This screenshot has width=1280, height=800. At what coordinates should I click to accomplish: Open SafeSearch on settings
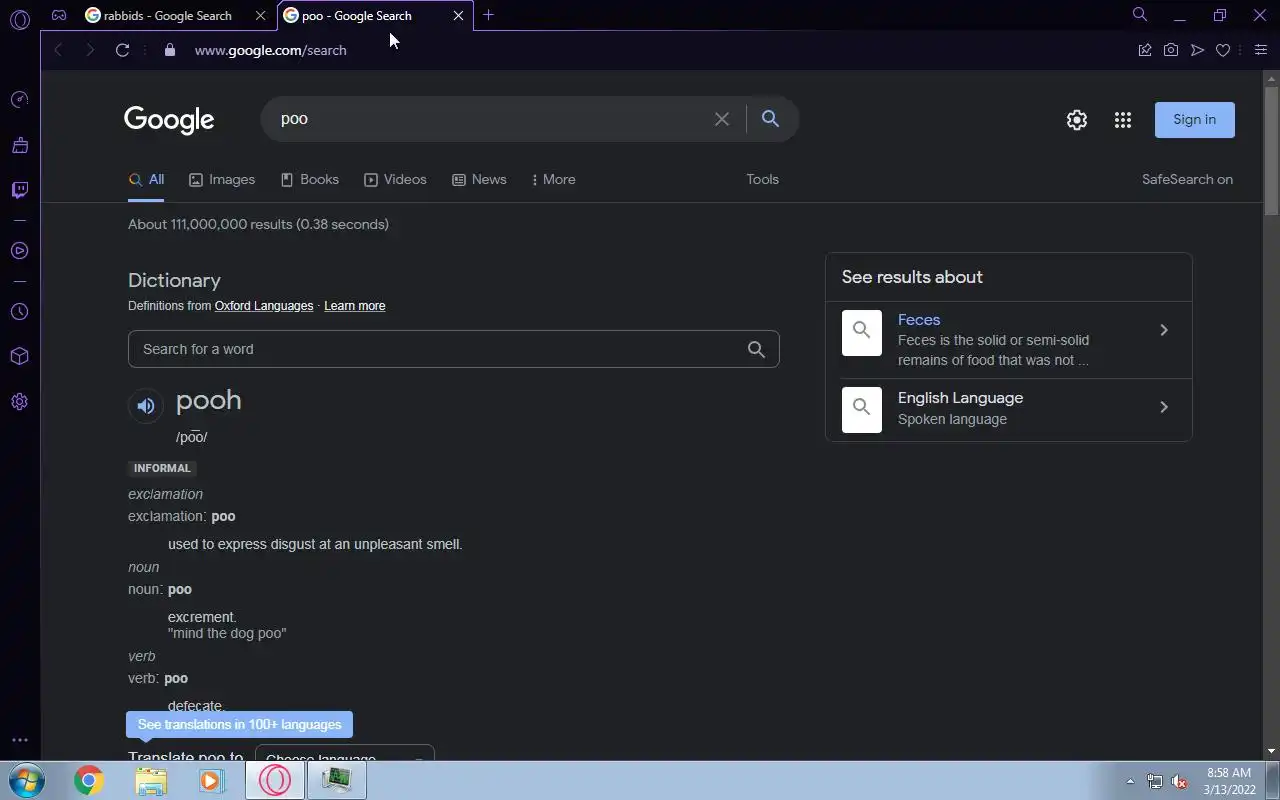1187,180
